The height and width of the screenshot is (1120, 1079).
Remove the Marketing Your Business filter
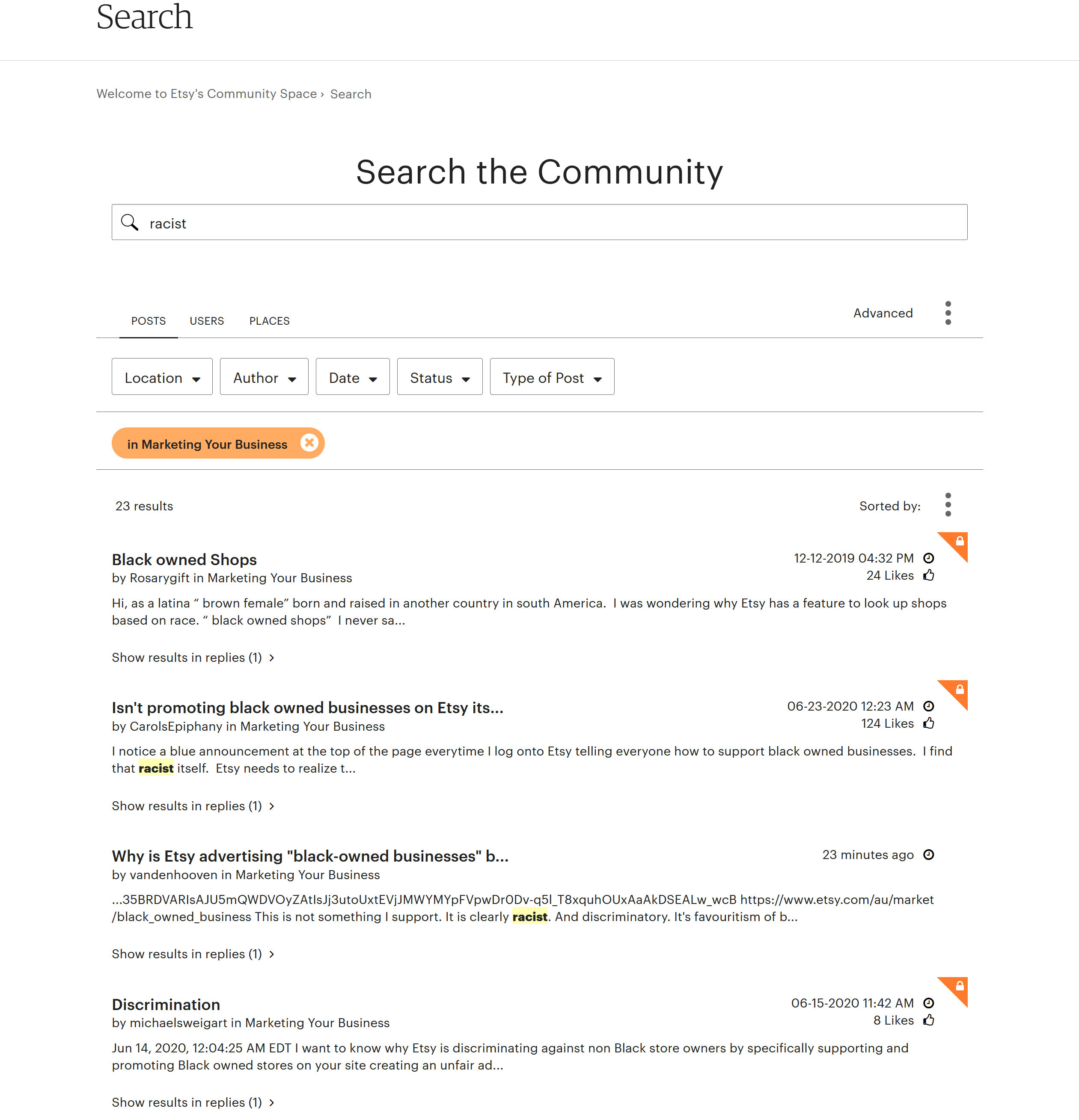[x=309, y=443]
